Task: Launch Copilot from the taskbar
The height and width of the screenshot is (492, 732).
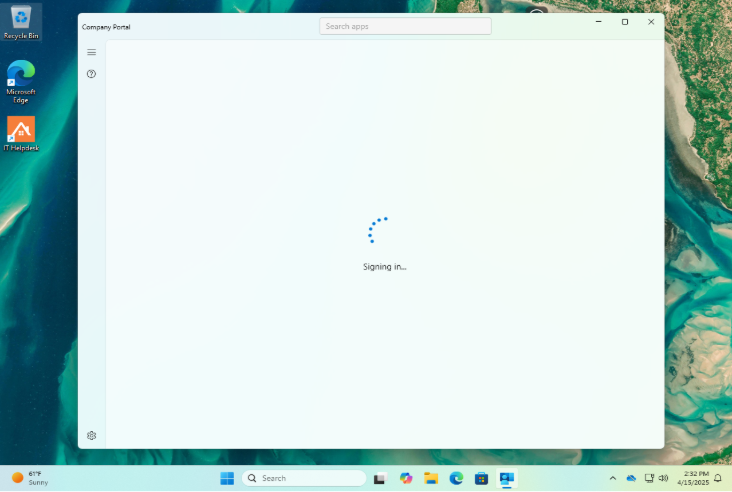Action: click(x=406, y=478)
